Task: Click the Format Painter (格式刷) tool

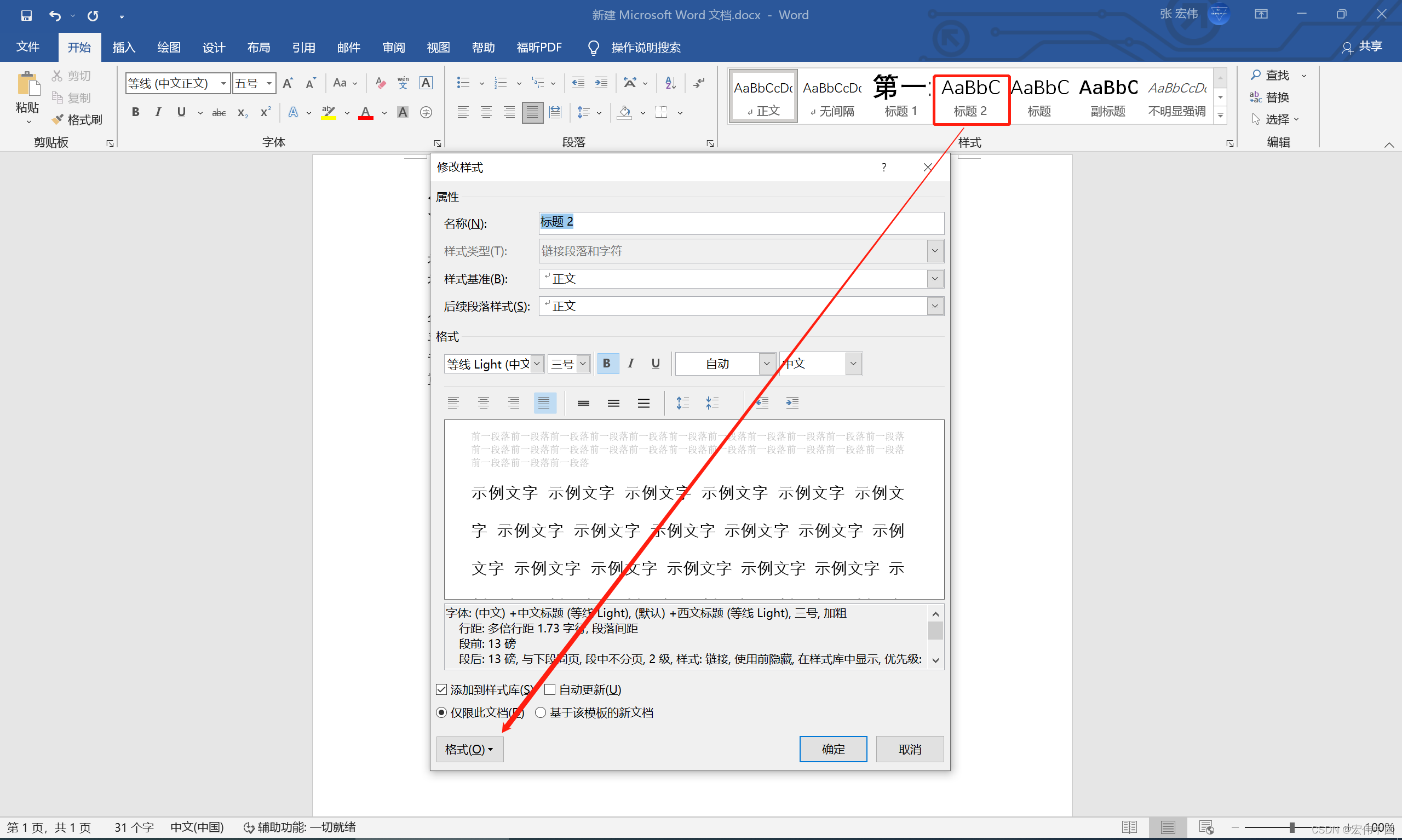Action: (77, 119)
